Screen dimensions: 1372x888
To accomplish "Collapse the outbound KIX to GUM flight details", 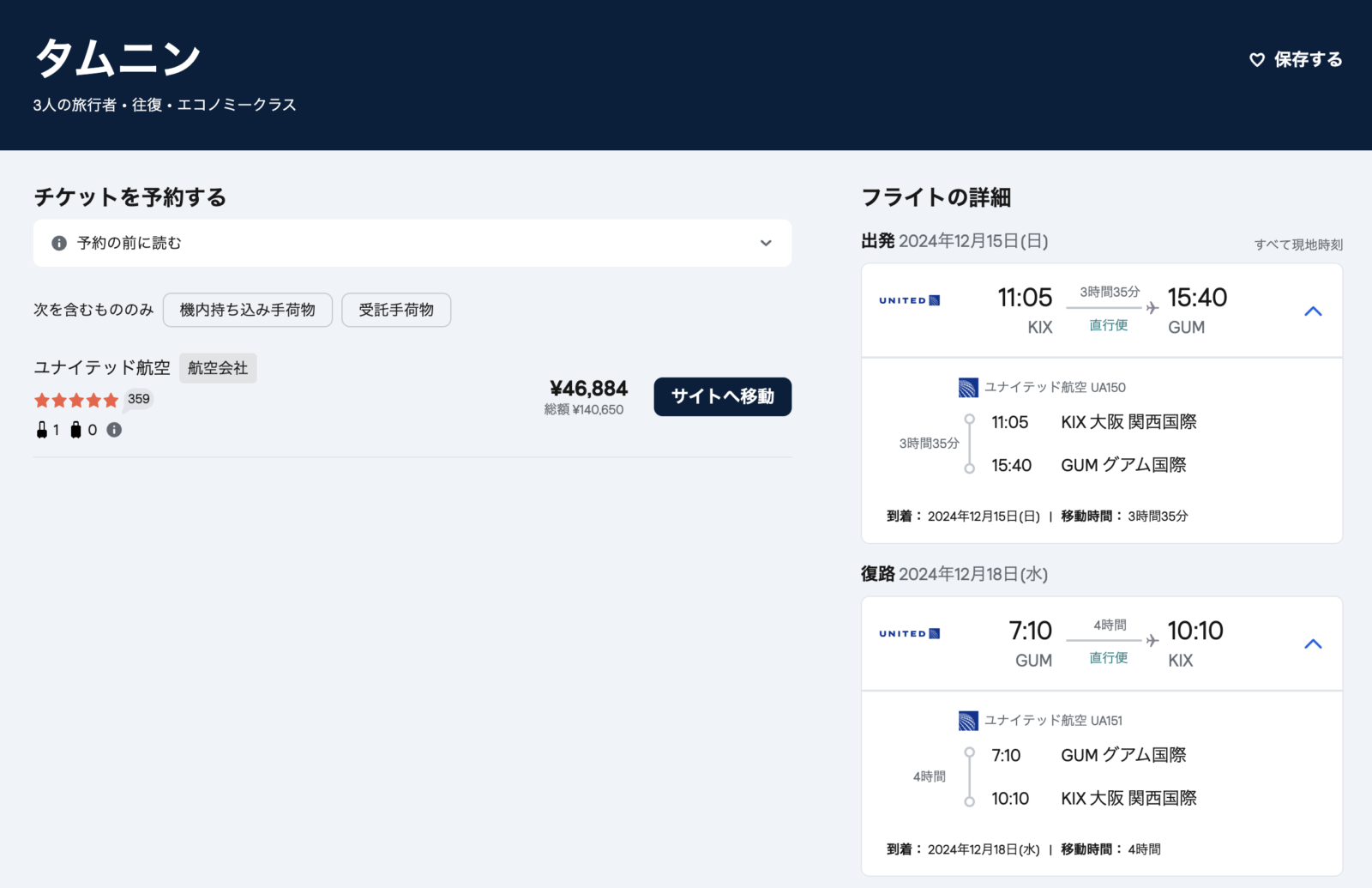I will pyautogui.click(x=1313, y=311).
